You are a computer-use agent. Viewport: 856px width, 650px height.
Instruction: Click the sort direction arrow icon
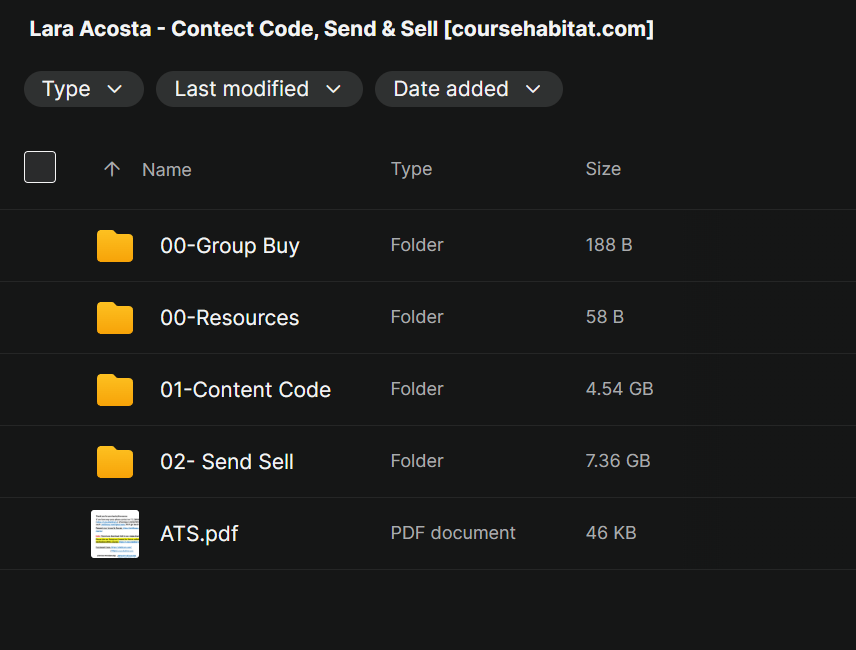coord(112,169)
